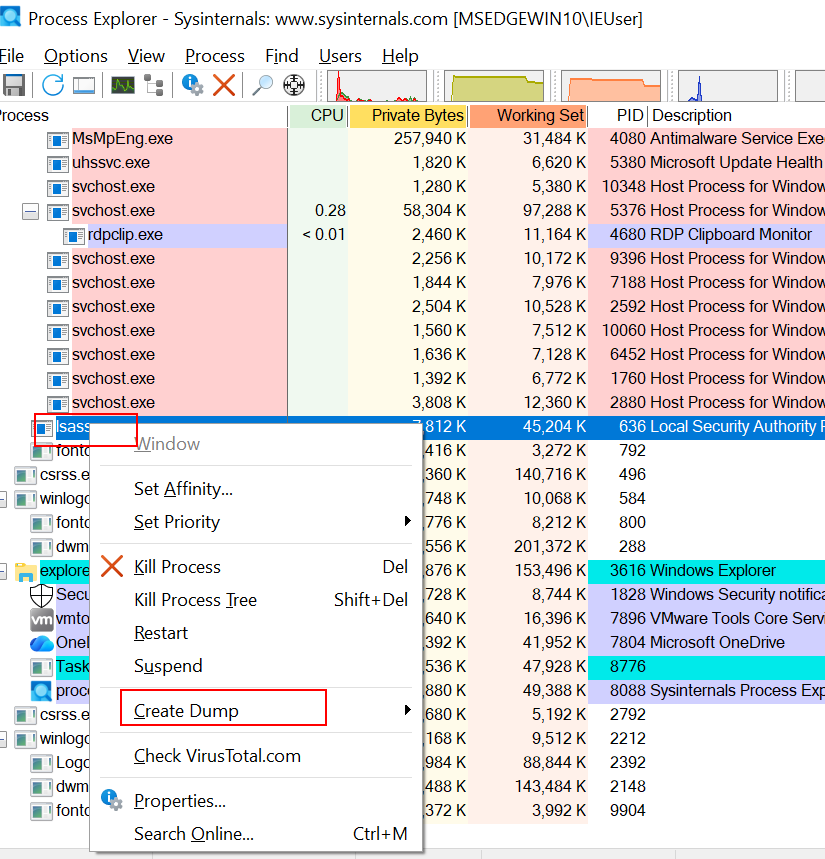825x859 pixels.
Task: Open Properties... from context menu
Action: pyautogui.click(x=256, y=800)
